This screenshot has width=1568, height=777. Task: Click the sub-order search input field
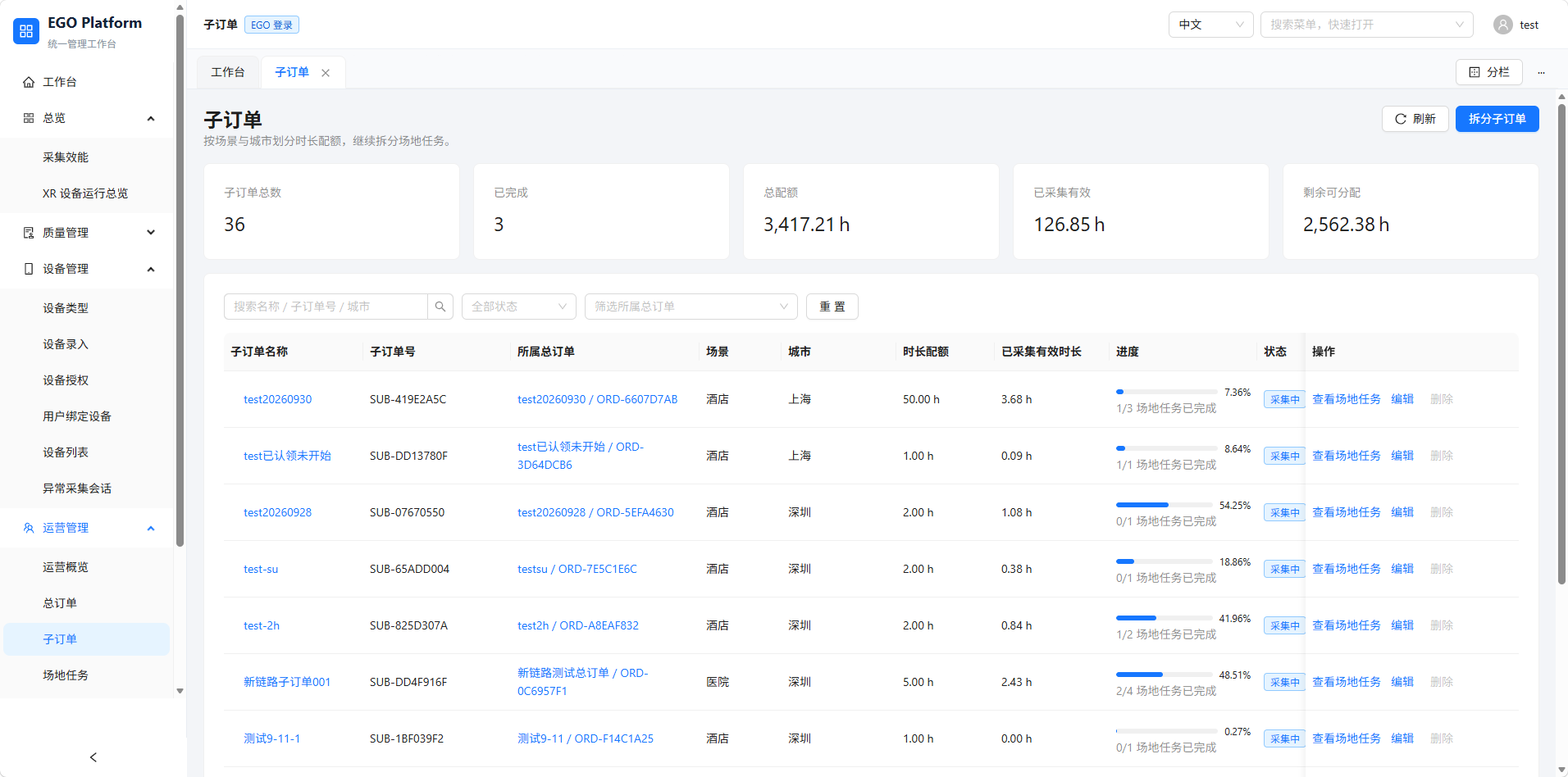click(x=326, y=307)
